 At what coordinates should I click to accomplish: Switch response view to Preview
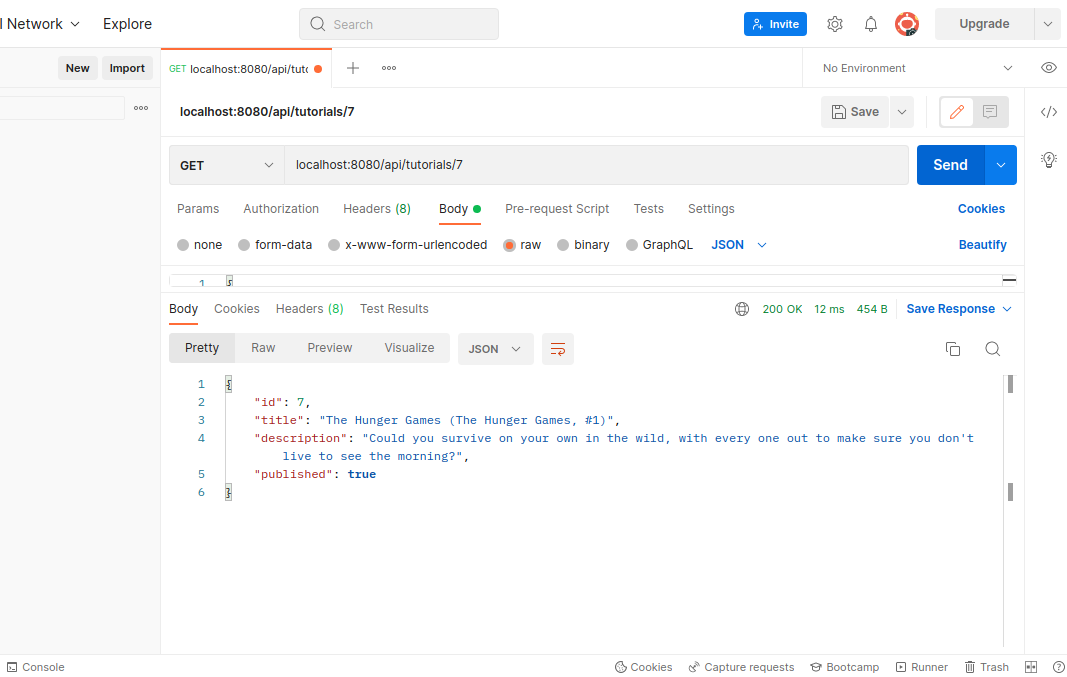pos(329,348)
